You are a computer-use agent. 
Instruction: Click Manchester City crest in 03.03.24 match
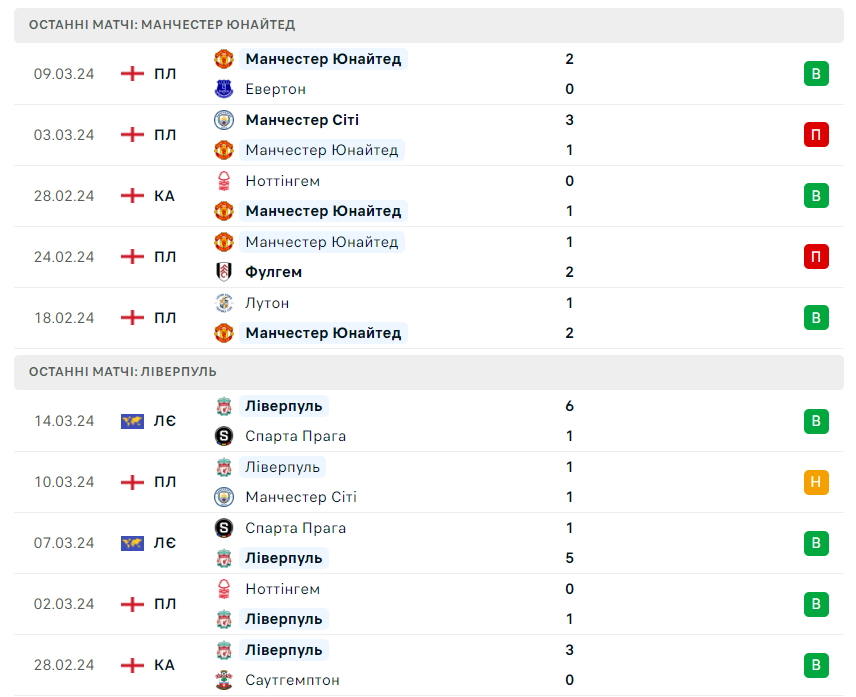[224, 120]
